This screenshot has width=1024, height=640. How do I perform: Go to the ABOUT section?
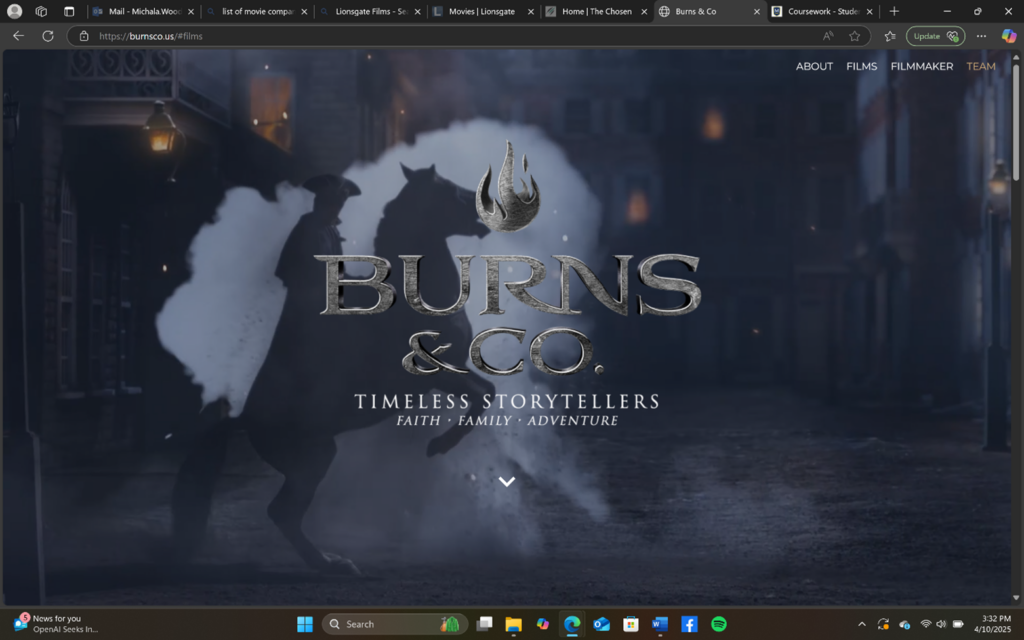click(x=814, y=67)
